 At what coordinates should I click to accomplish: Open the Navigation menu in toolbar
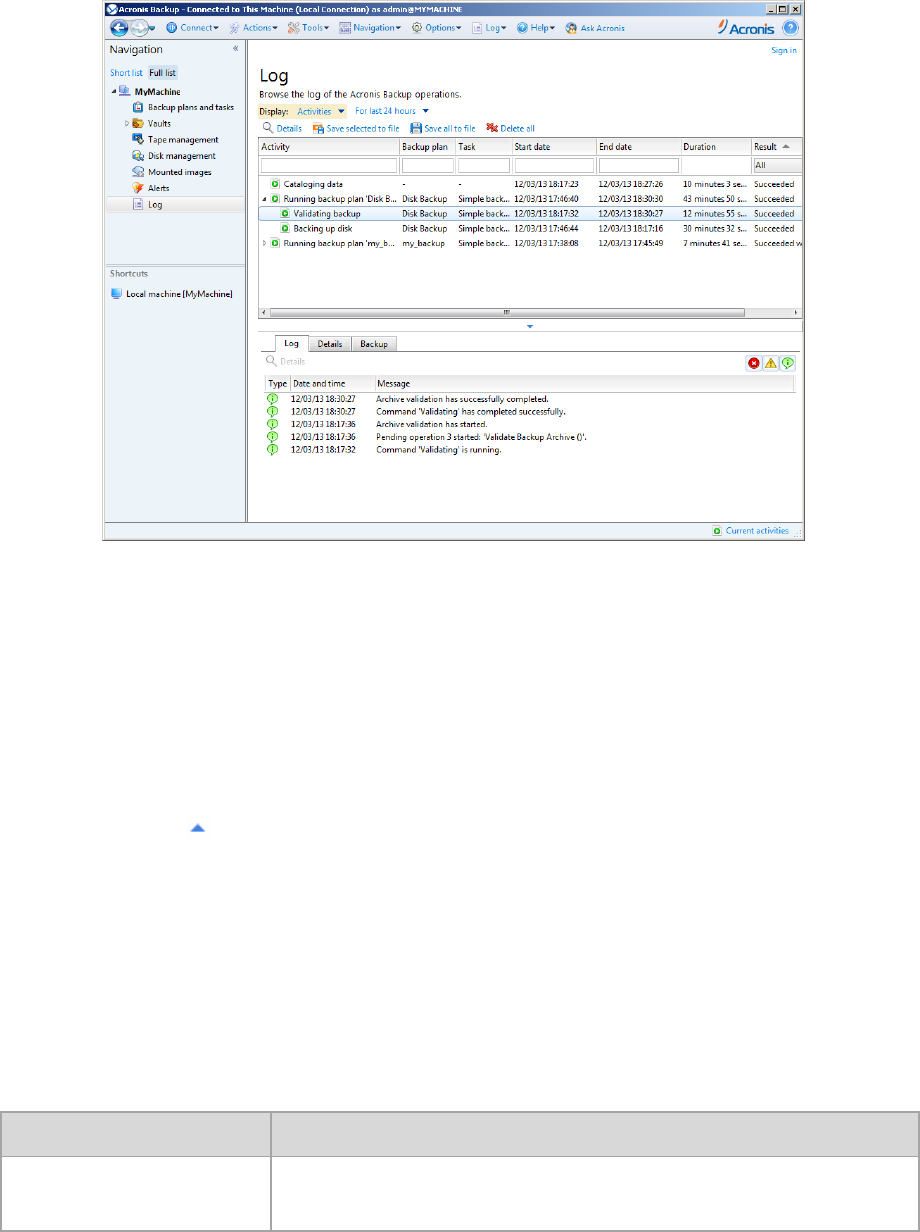point(370,28)
